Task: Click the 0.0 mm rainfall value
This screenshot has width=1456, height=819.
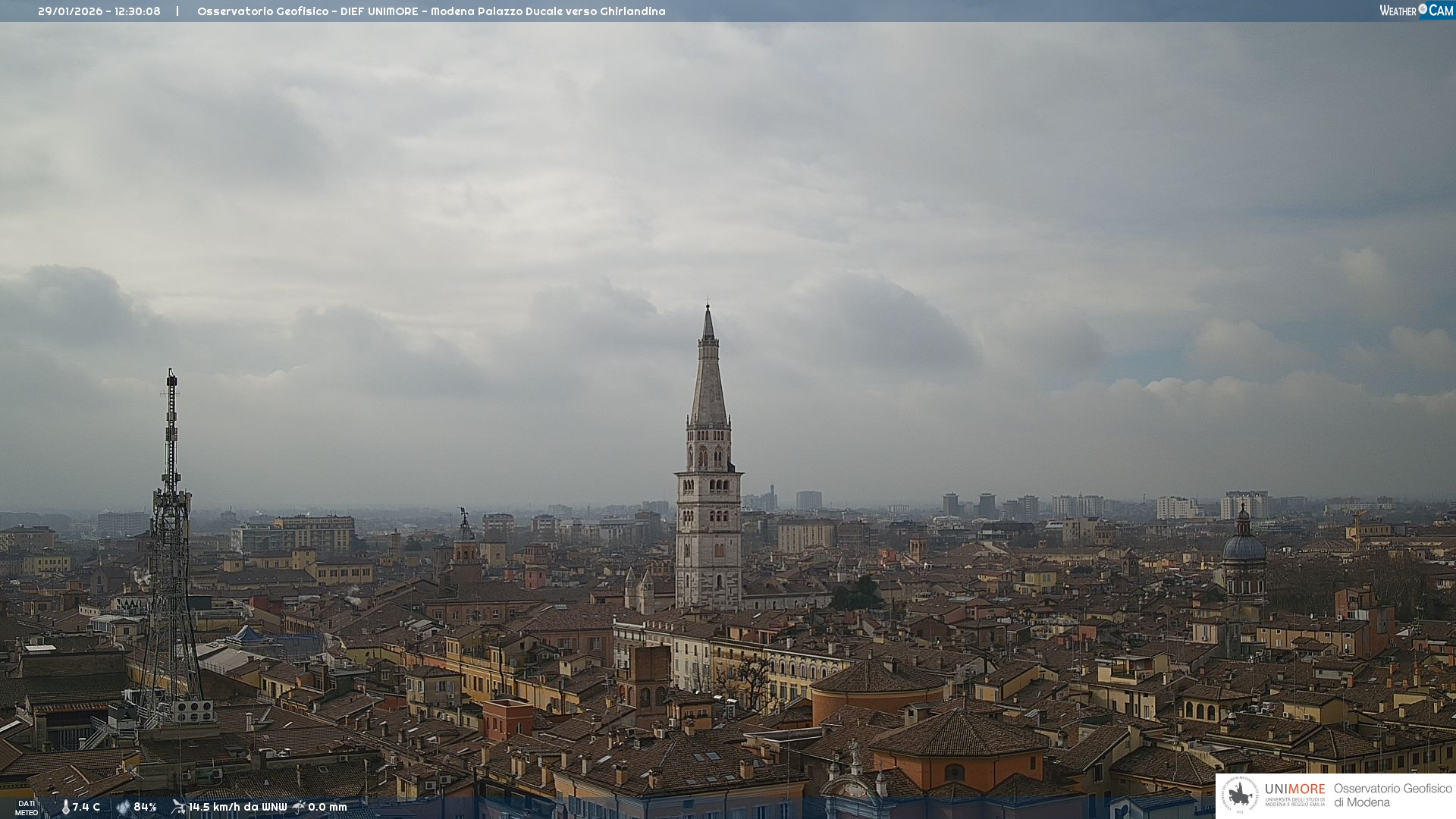Action: tap(328, 807)
